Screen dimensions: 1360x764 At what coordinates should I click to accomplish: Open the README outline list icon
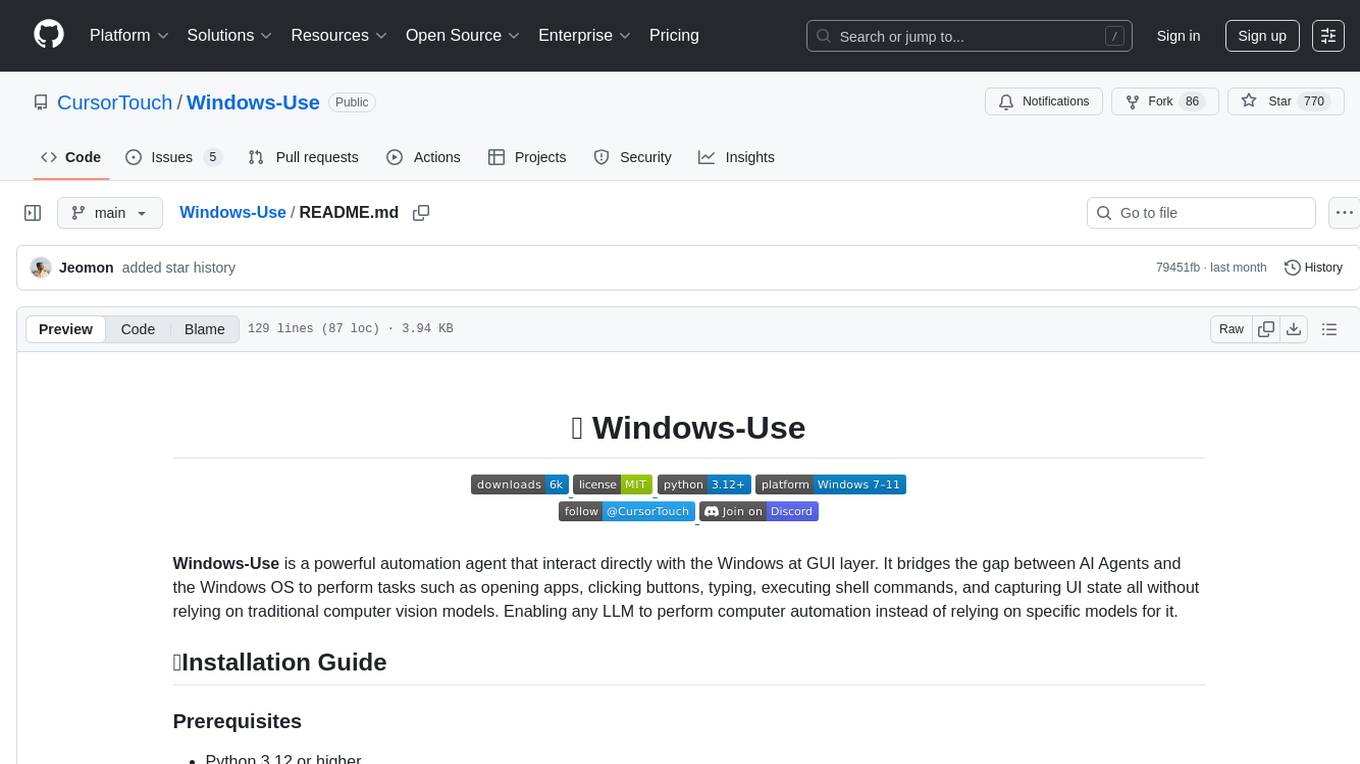(1329, 329)
